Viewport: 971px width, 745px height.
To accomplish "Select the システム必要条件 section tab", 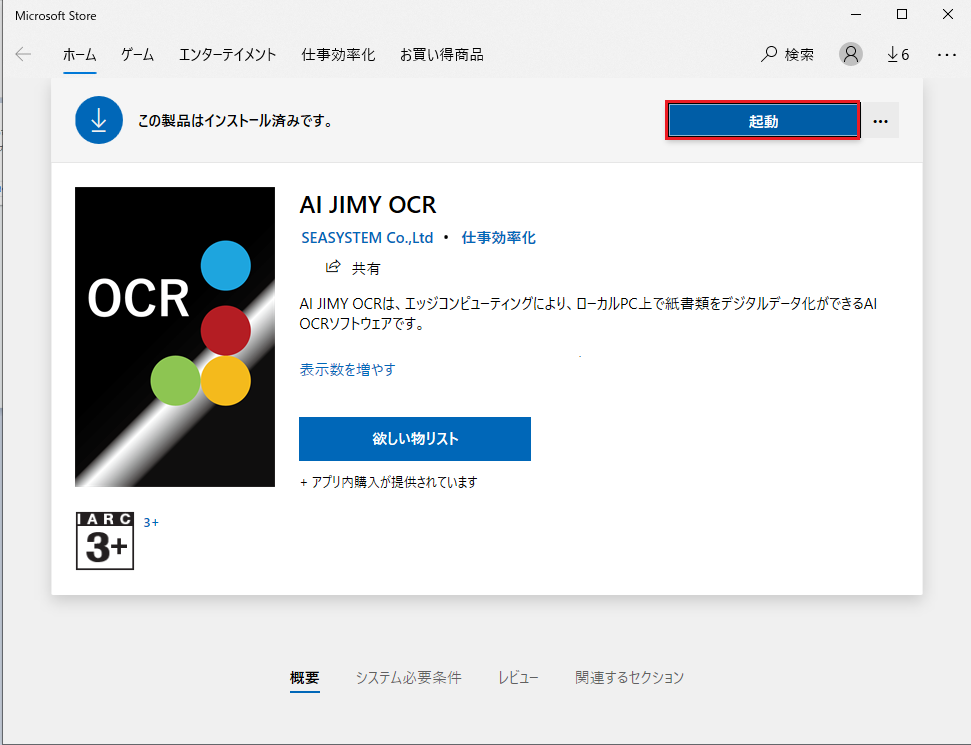I will (x=409, y=677).
